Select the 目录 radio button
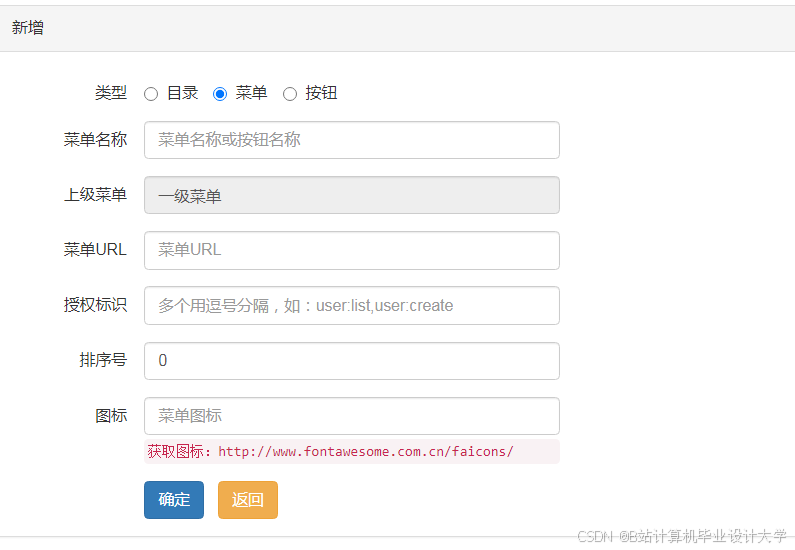The width and height of the screenshot is (795, 550). [151, 94]
